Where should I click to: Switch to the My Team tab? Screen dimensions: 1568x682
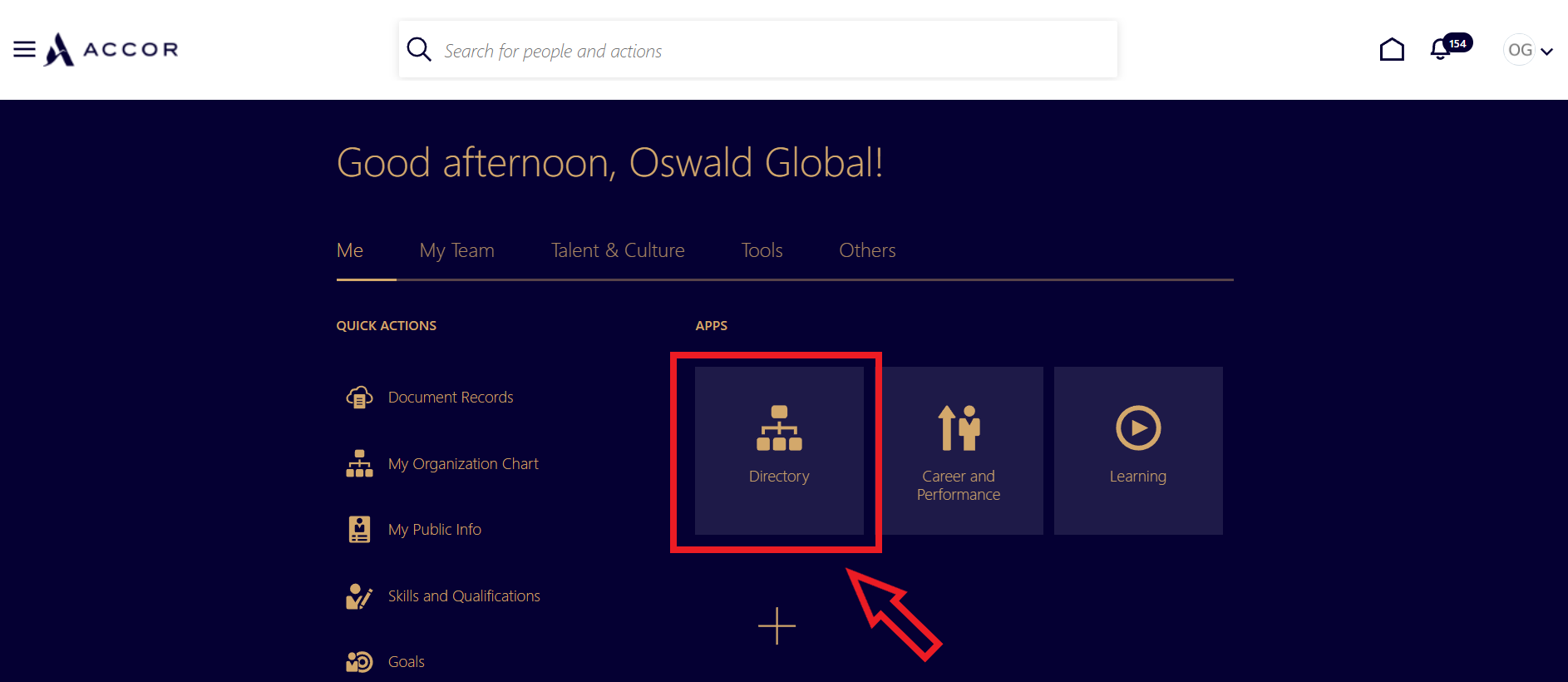point(456,250)
